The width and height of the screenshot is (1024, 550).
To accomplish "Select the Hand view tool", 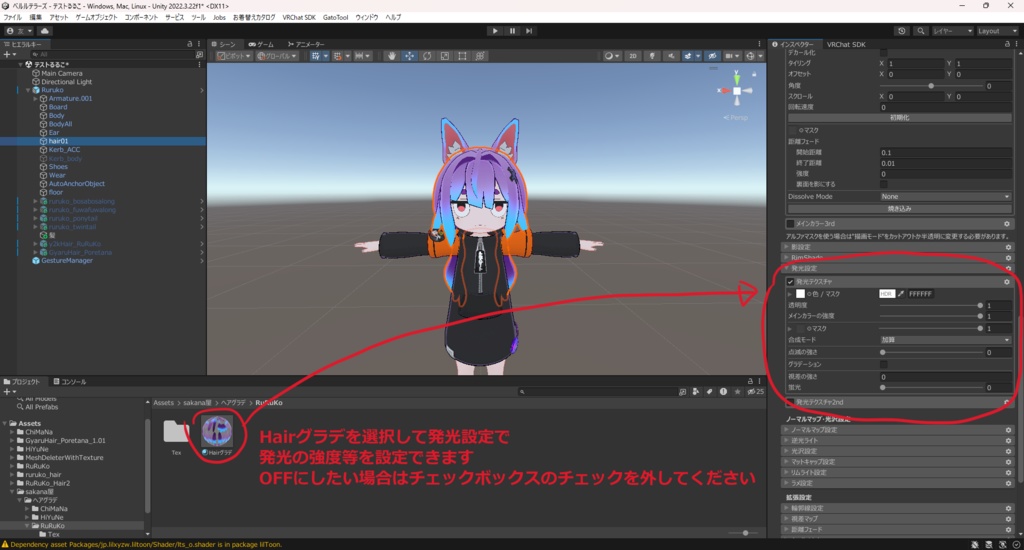I will pos(392,56).
